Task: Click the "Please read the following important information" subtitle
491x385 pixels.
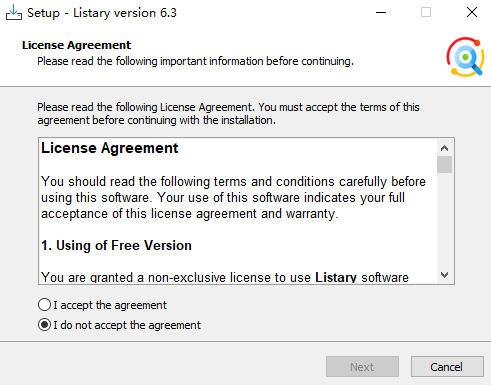Action: [x=195, y=61]
